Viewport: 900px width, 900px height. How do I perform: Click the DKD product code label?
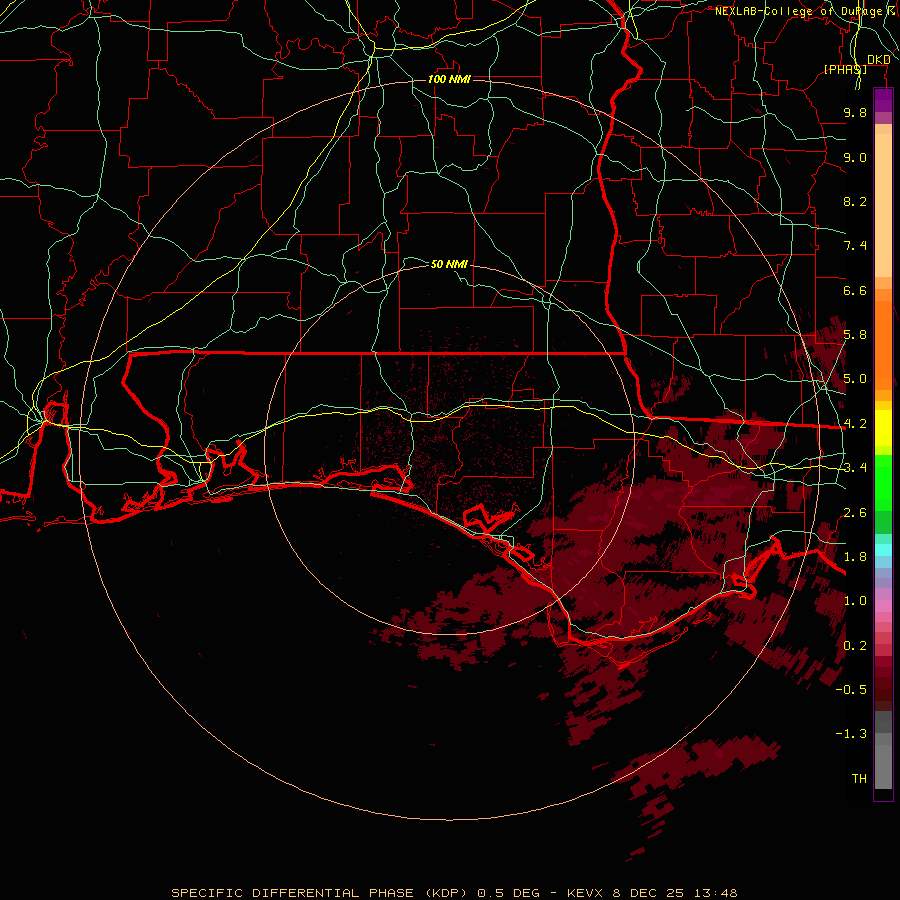[879, 60]
